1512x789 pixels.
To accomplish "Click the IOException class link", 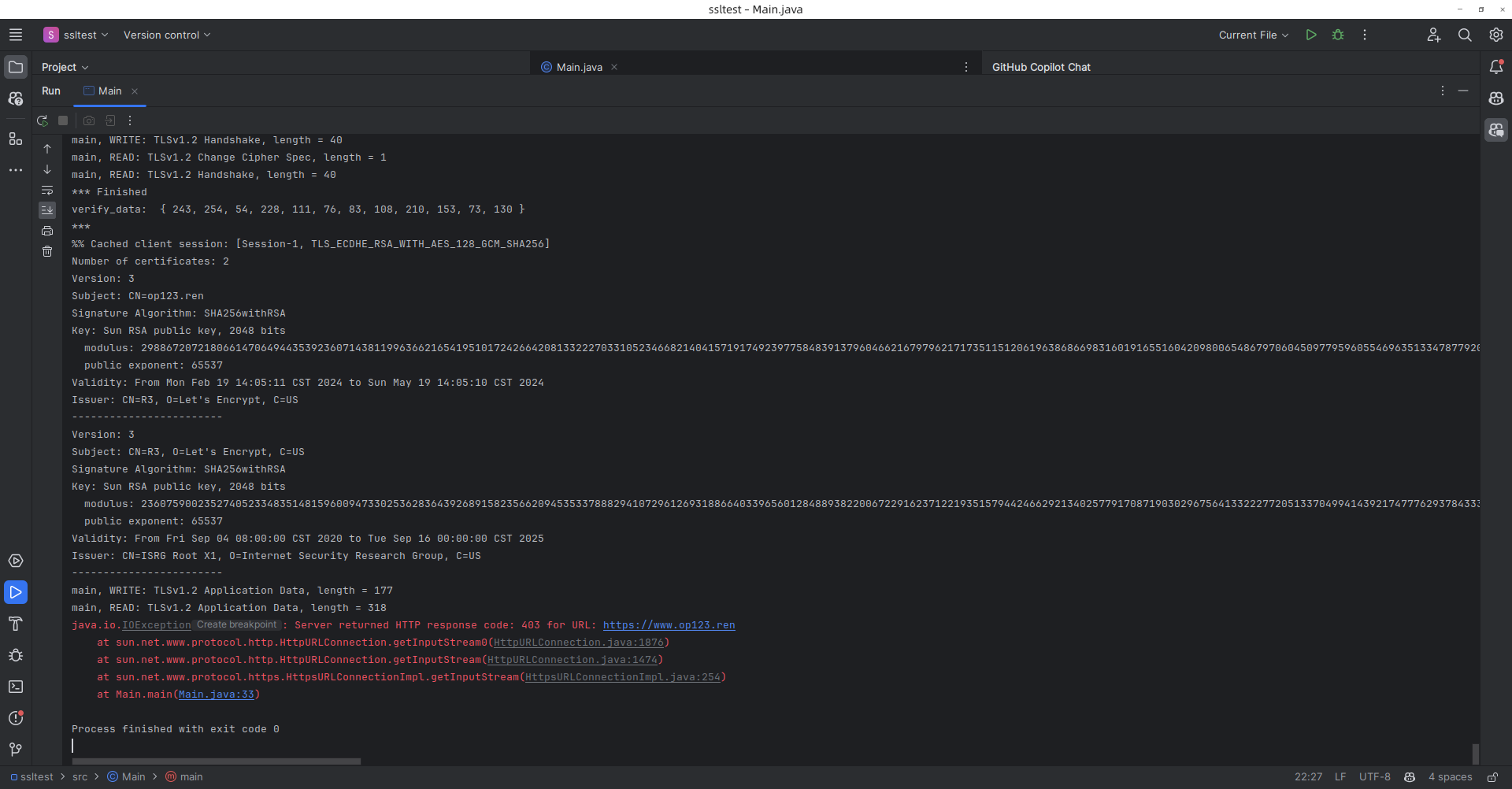I will coord(157,624).
